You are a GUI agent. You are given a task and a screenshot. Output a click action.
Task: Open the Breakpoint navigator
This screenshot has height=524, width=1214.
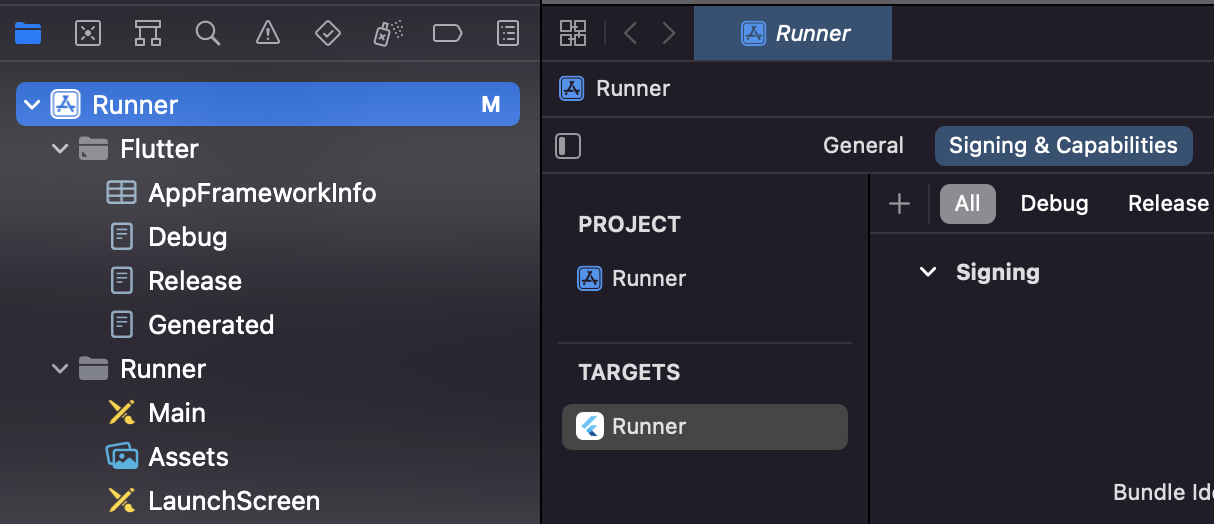click(x=447, y=33)
